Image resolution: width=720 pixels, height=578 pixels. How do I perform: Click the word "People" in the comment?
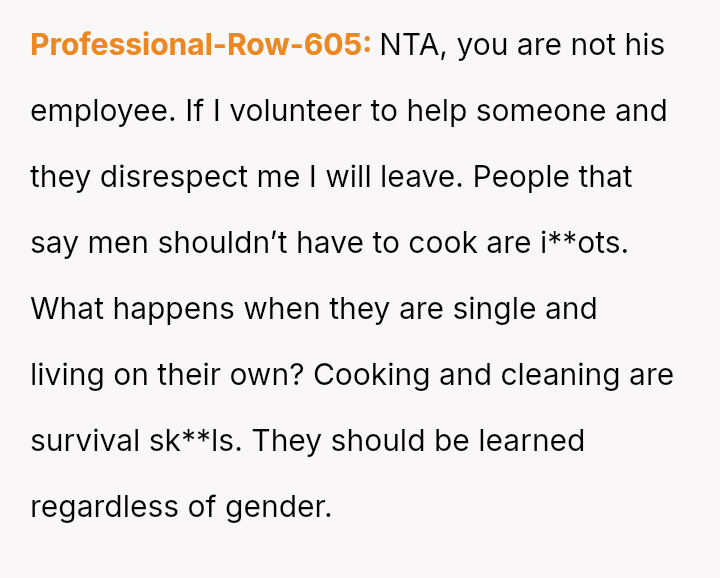pyautogui.click(x=521, y=177)
